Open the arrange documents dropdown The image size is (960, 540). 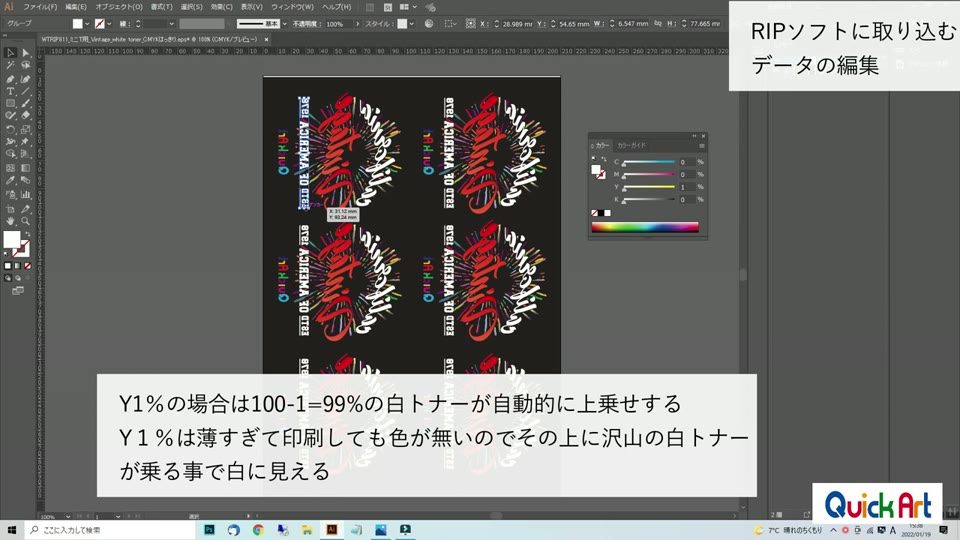click(408, 7)
